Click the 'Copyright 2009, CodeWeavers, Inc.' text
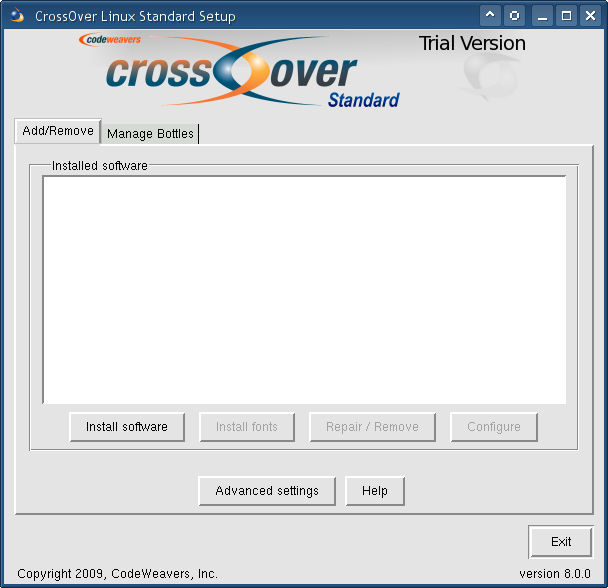 click(x=117, y=574)
